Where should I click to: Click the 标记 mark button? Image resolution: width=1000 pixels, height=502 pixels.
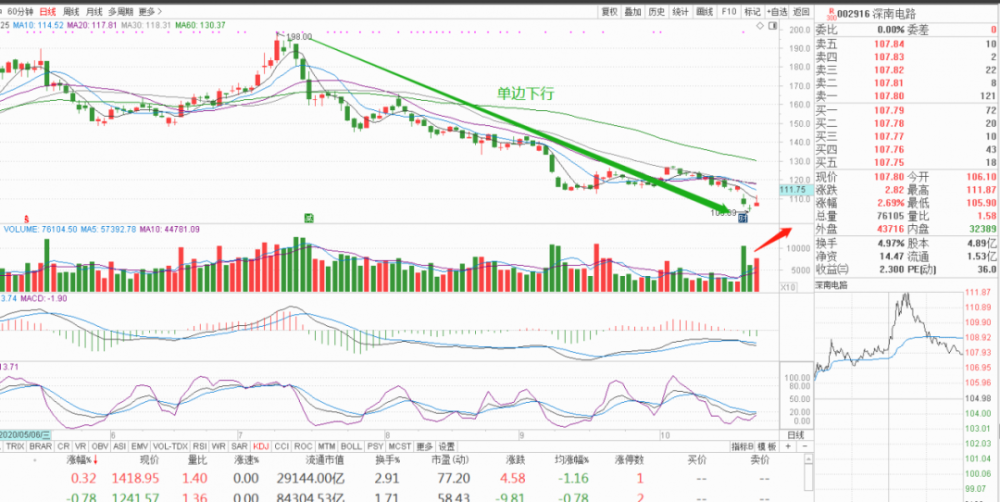(x=753, y=11)
